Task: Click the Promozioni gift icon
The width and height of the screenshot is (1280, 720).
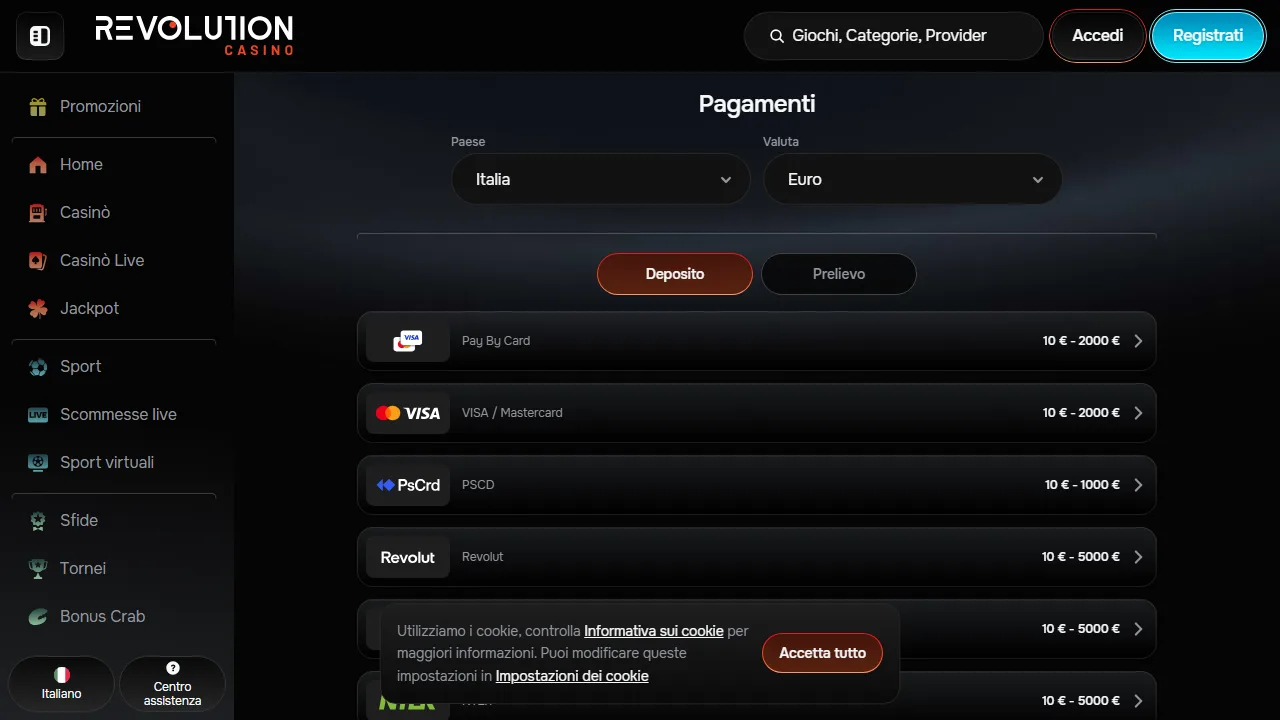Action: 38,106
